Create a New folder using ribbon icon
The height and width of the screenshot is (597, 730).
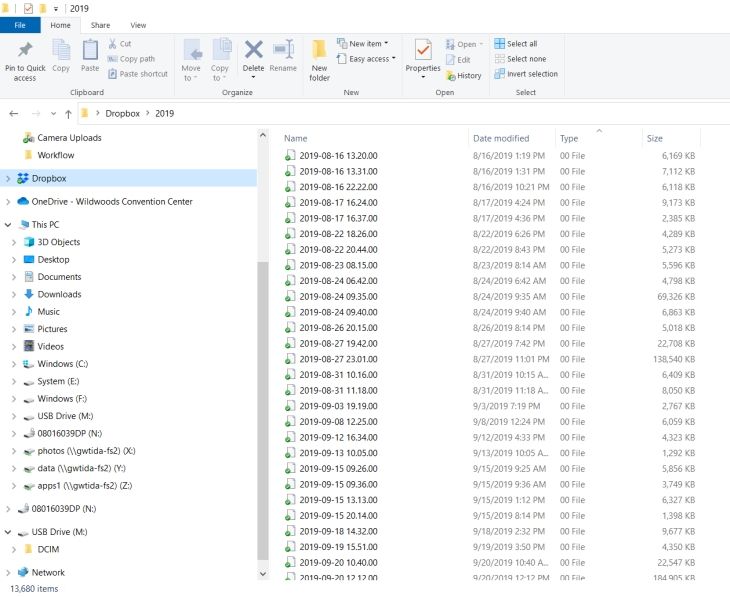[x=319, y=51]
